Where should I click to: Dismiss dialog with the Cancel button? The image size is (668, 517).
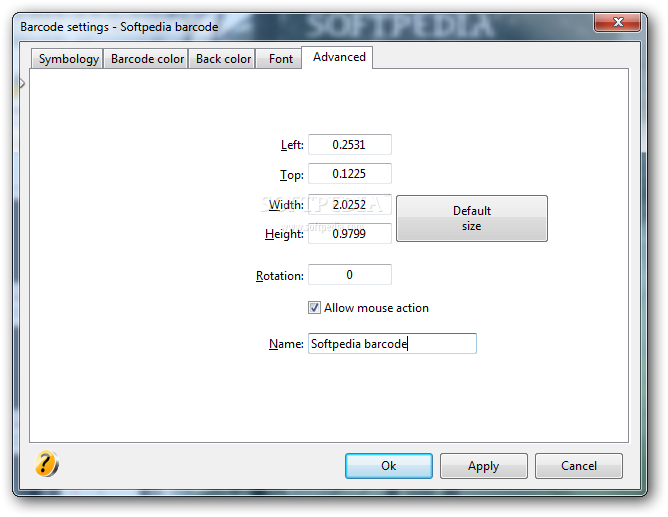(x=579, y=466)
